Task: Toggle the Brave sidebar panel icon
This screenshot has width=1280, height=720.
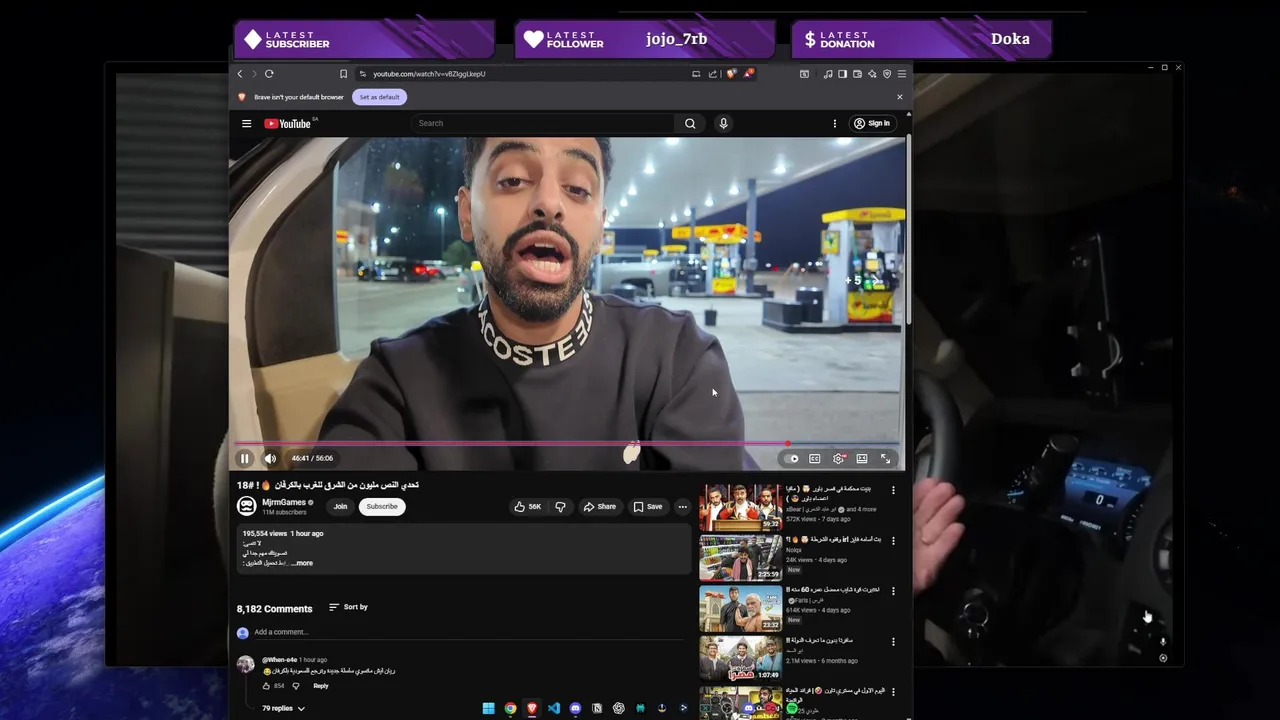Action: click(842, 74)
